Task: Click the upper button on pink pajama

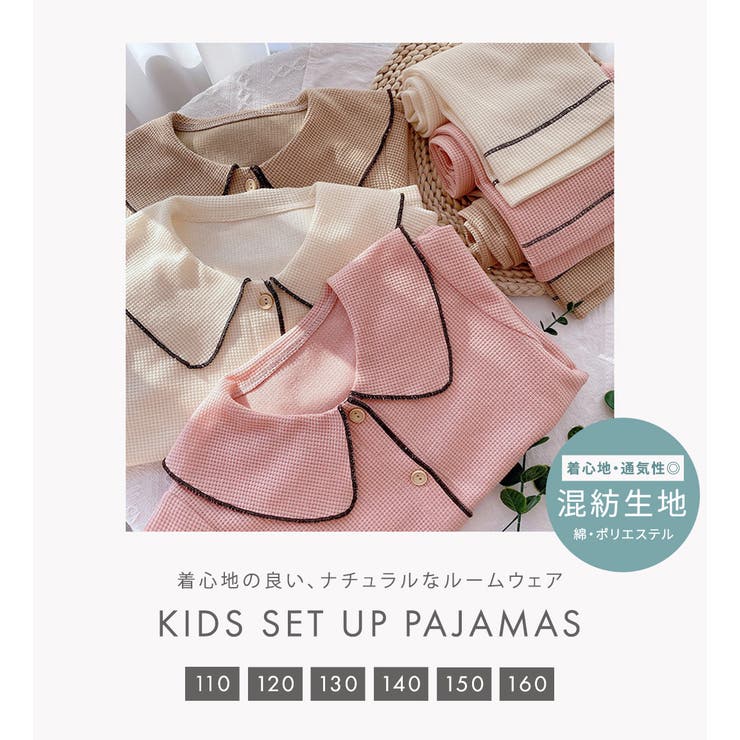Action: [357, 415]
